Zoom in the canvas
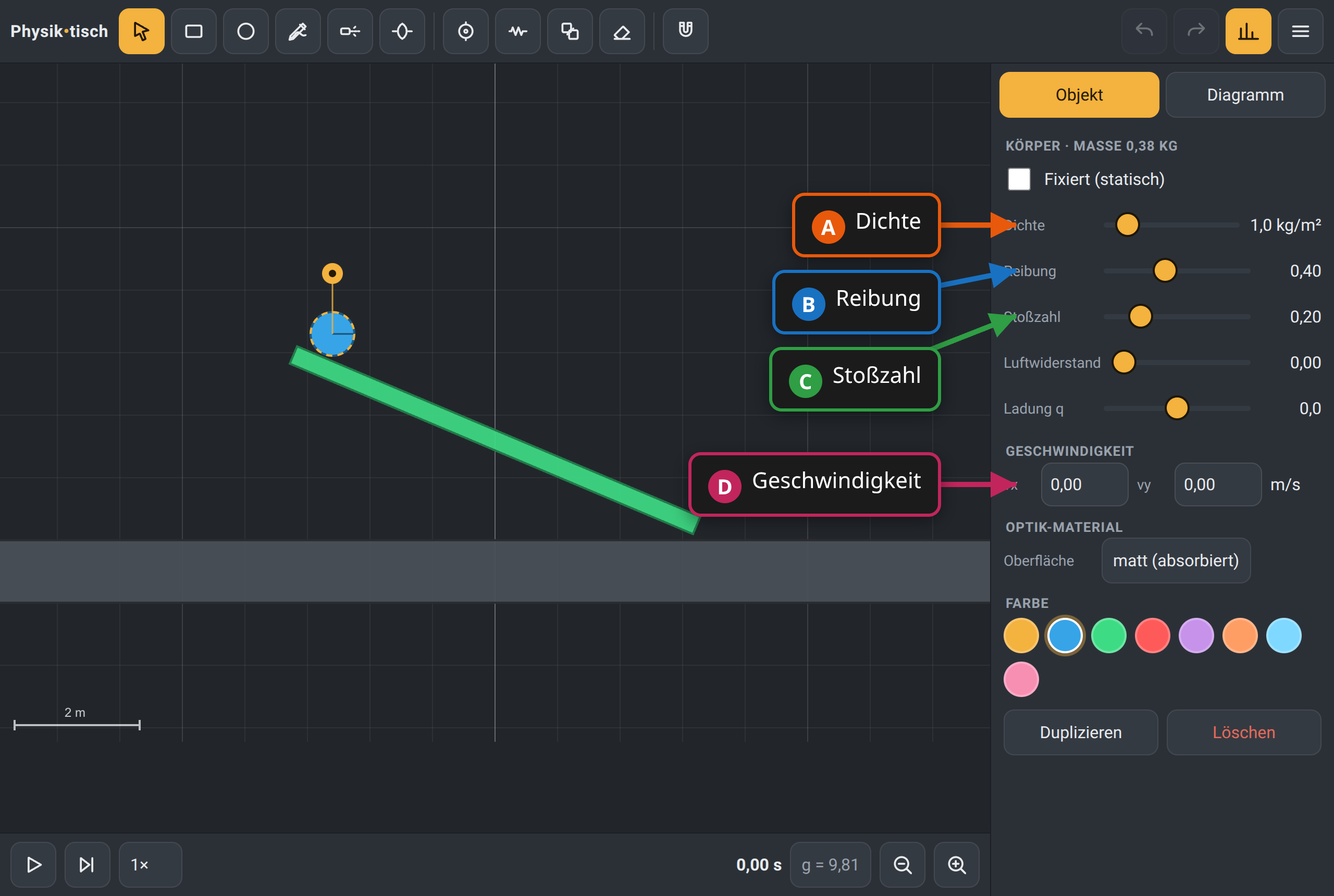The height and width of the screenshot is (896, 1334). (956, 865)
